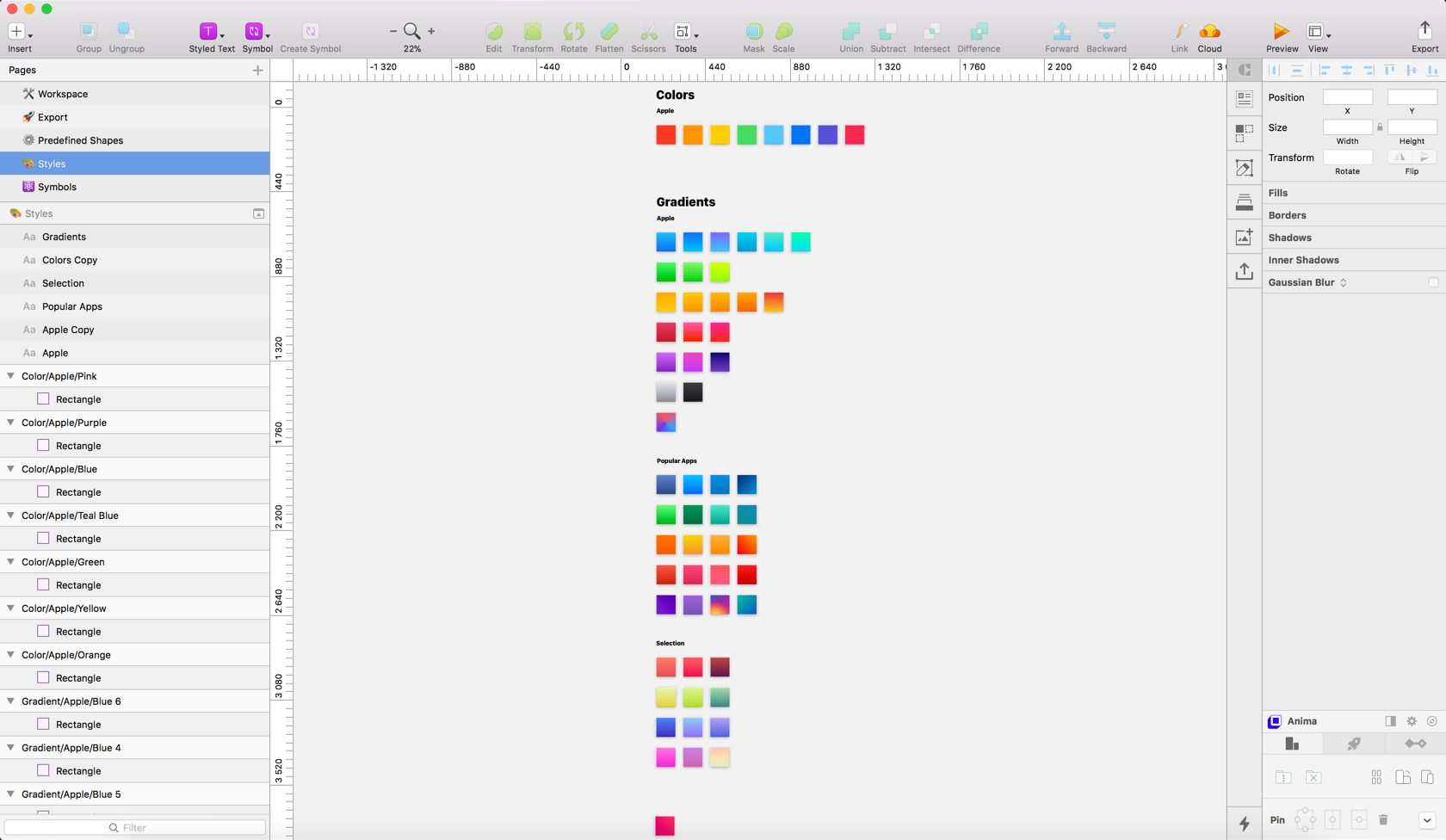Screen dimensions: 1446x840
Task: Select the Mask tool in toolbar
Action: pyautogui.click(x=753, y=33)
